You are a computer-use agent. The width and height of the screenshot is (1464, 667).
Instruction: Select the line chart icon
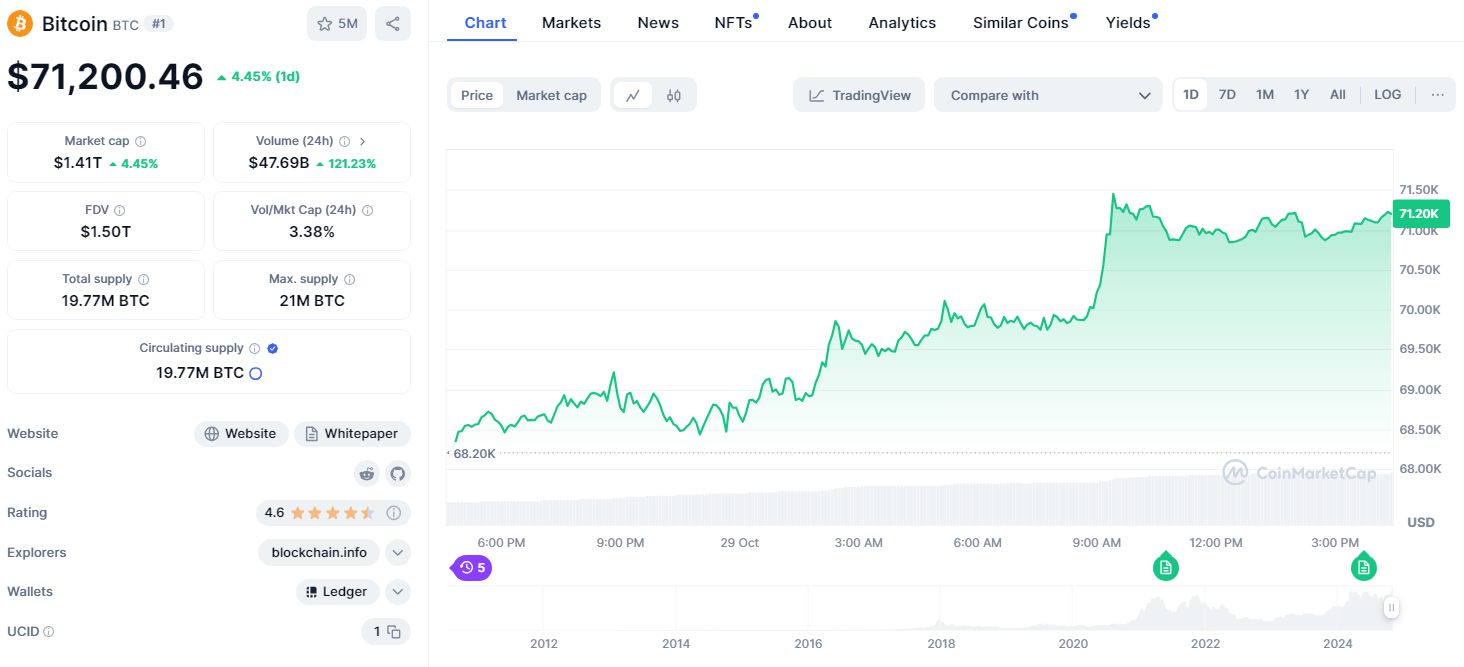(x=633, y=95)
